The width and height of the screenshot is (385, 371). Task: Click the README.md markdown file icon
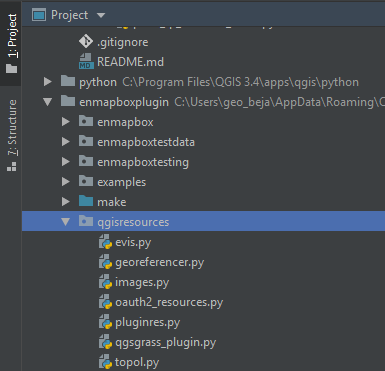(86, 62)
